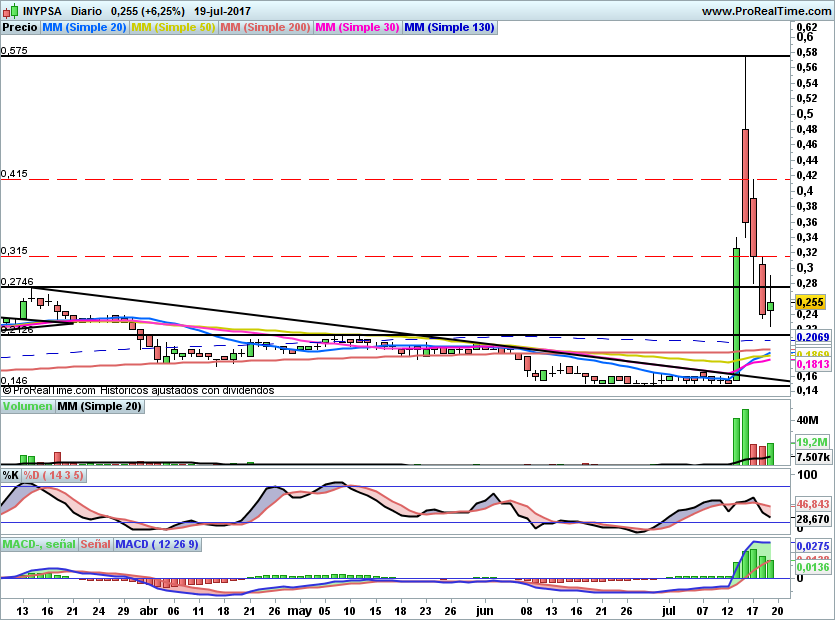835x620 pixels.
Task: Open the www.ProRealTime.com link
Action: coord(765,11)
